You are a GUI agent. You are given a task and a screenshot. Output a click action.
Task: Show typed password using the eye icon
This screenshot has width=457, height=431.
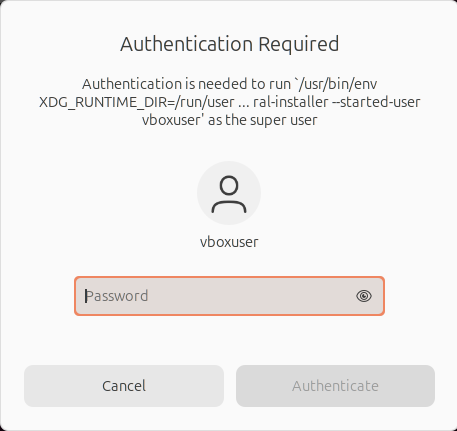click(364, 296)
